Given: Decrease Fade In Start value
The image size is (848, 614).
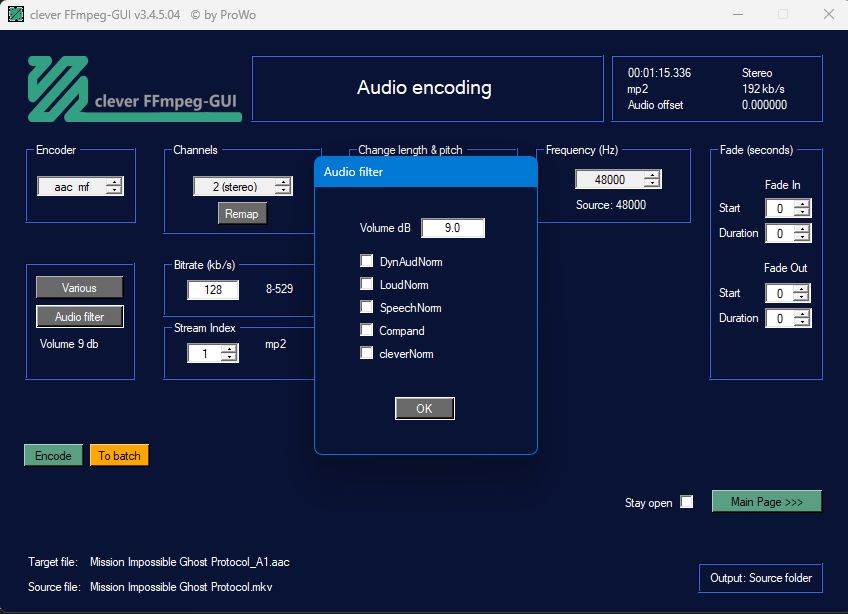Looking at the screenshot, I should click(x=802, y=212).
